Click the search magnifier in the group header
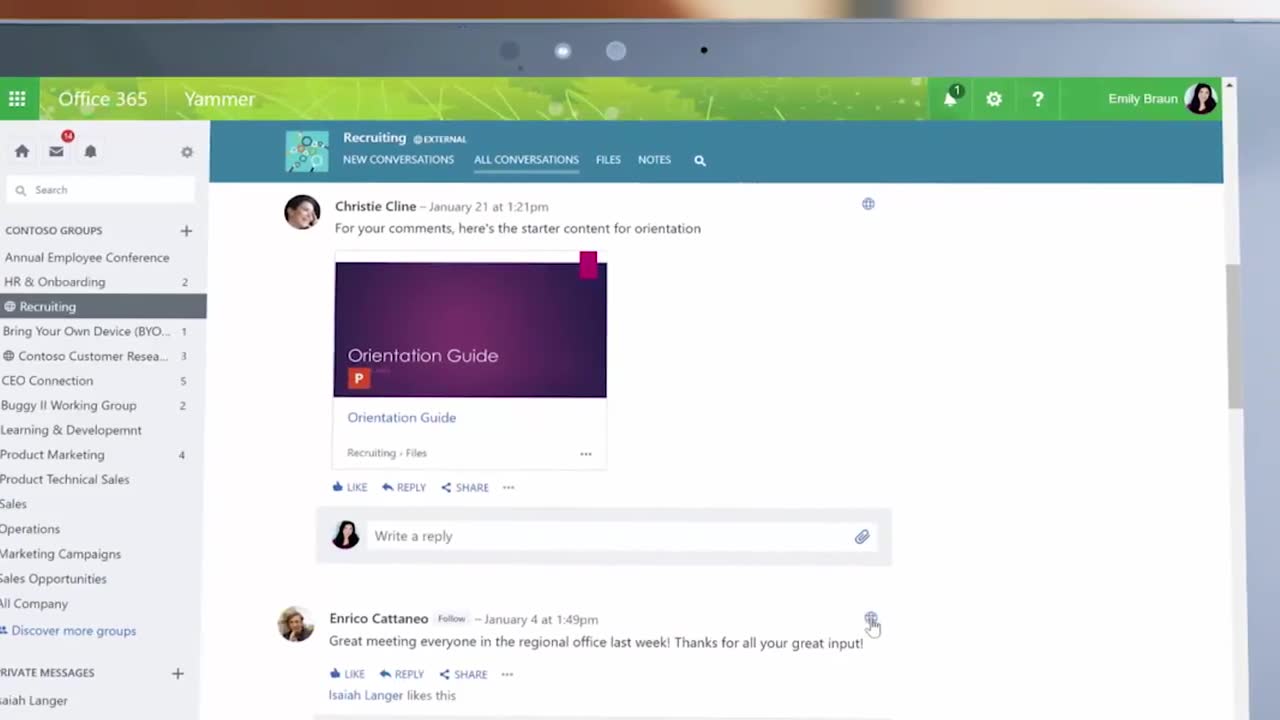 click(700, 160)
